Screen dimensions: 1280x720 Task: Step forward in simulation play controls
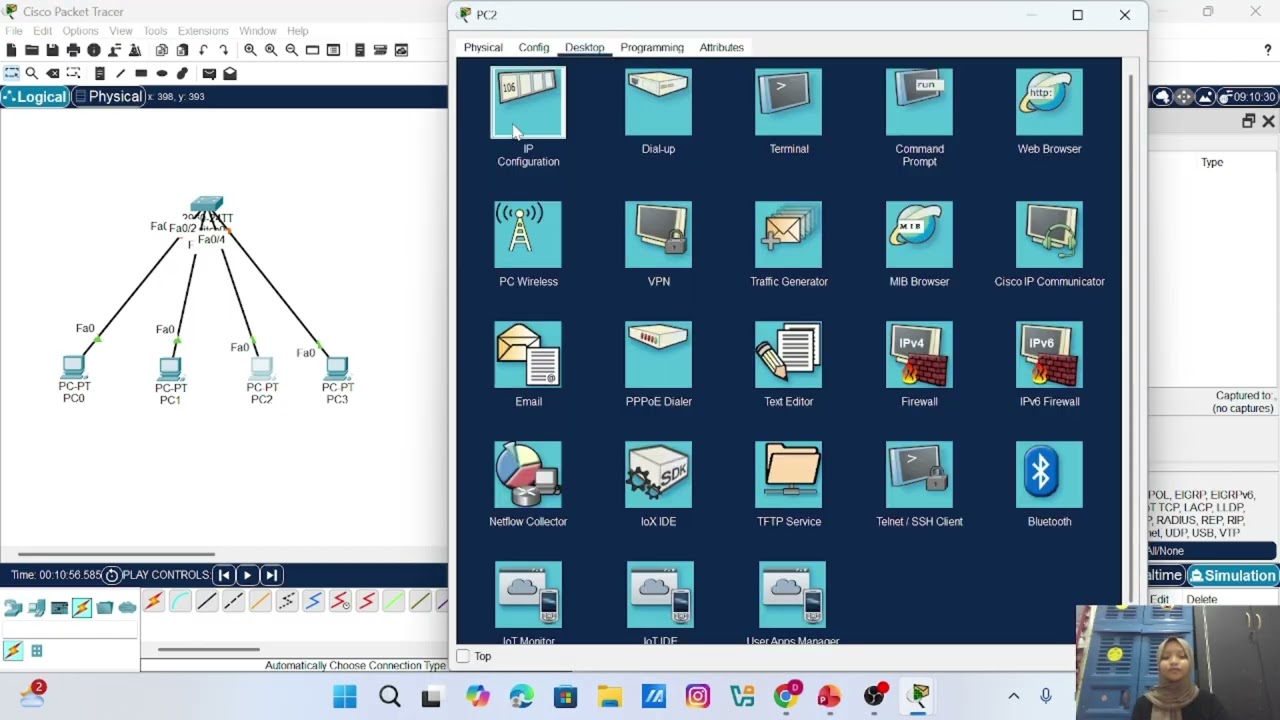[271, 575]
